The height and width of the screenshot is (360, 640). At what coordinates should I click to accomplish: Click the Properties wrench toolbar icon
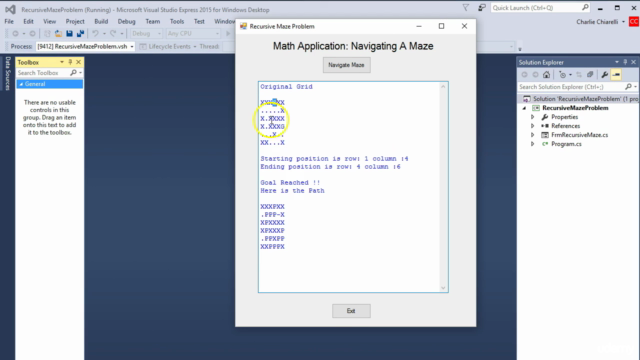pos(605,75)
